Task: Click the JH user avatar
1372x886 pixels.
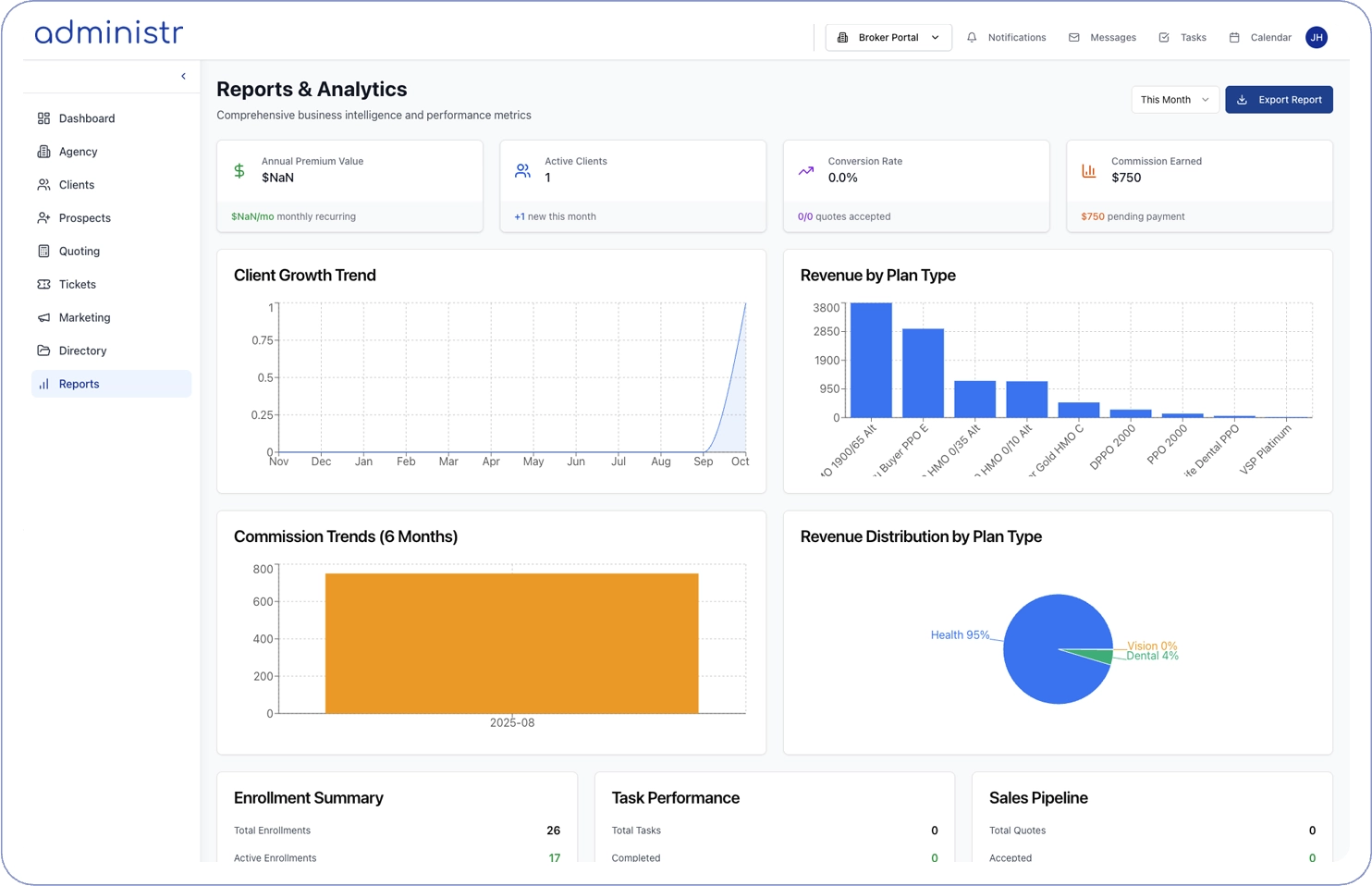Action: pos(1317,38)
